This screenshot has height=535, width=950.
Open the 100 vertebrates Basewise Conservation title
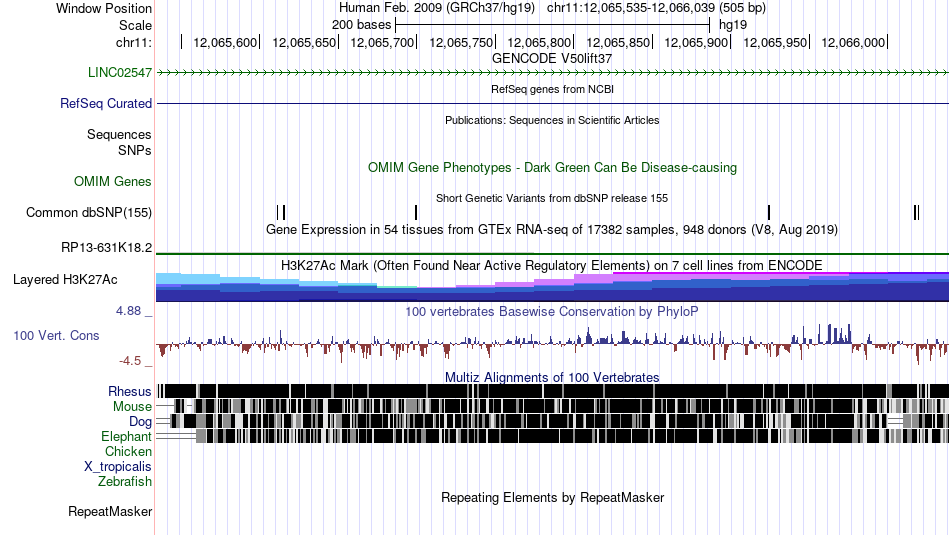552,311
